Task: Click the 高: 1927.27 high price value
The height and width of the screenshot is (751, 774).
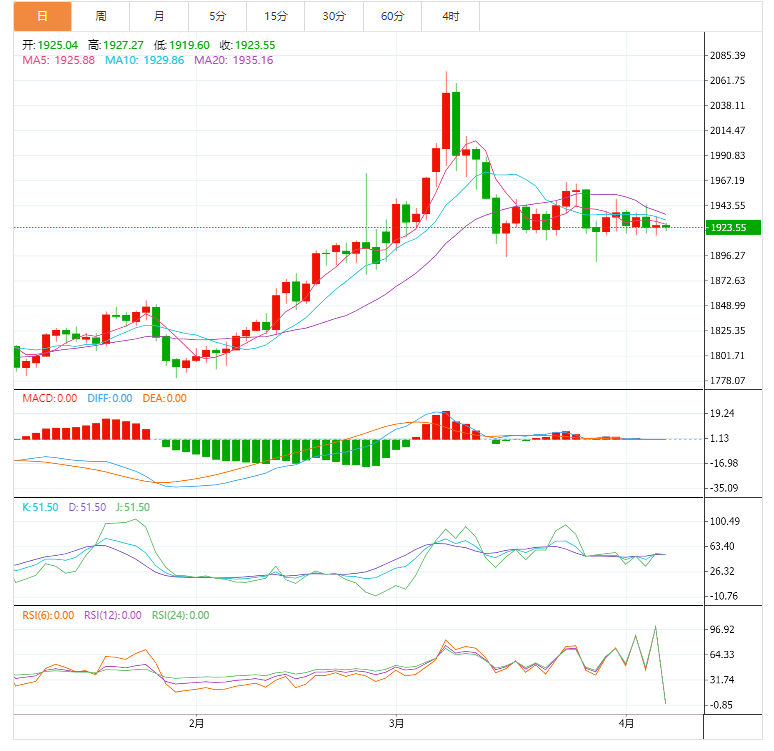Action: point(116,45)
